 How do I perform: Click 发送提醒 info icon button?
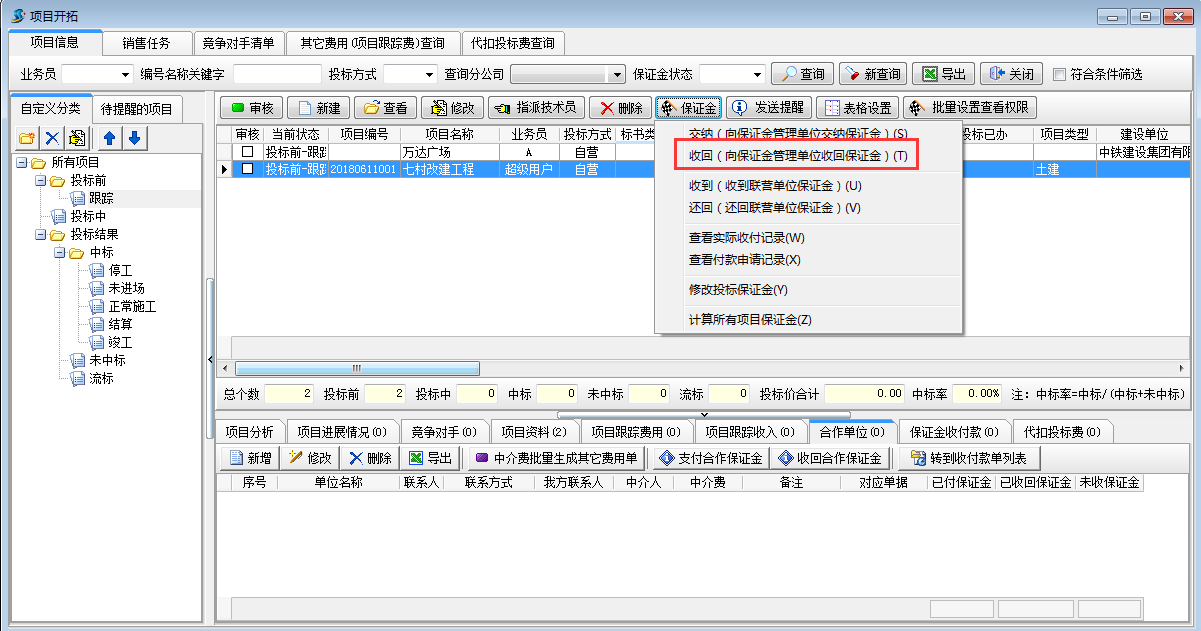(768, 108)
